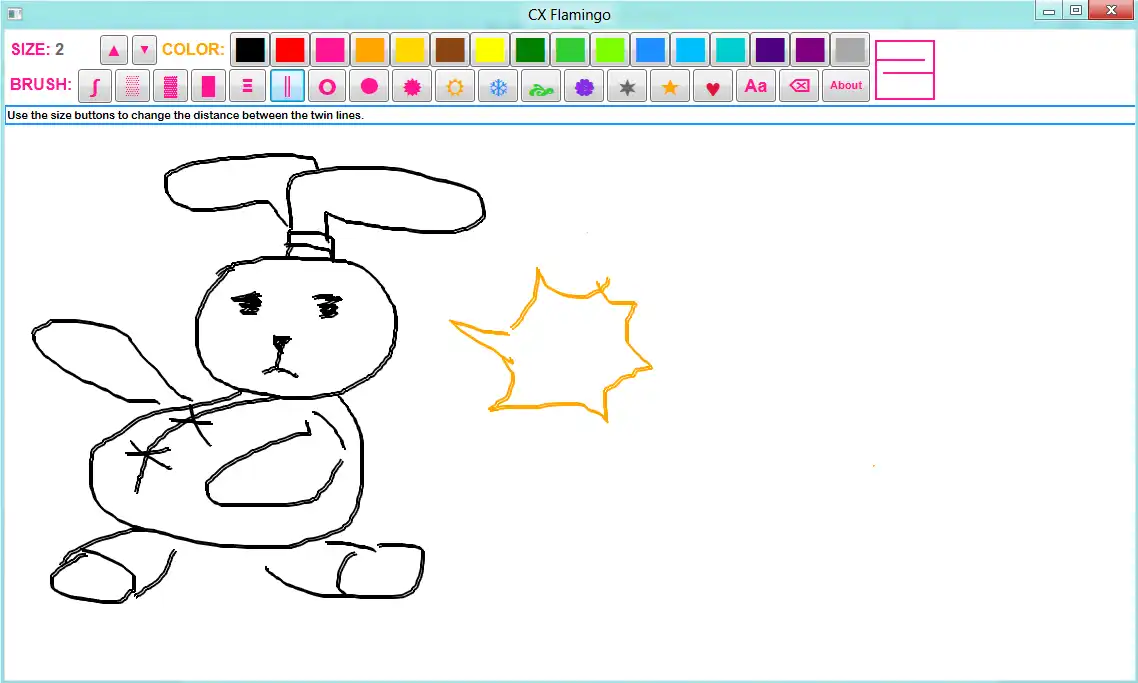Choose the dark purple color swatch
The height and width of the screenshot is (683, 1138).
coord(769,50)
